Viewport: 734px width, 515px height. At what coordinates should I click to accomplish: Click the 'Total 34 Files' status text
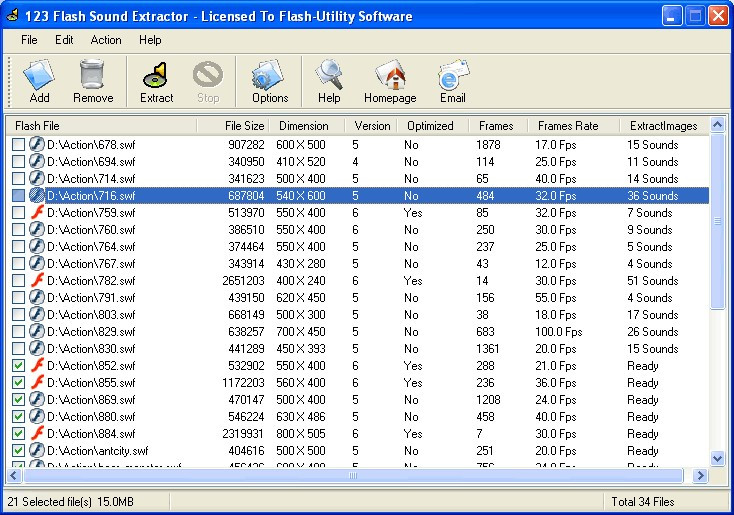click(x=643, y=502)
